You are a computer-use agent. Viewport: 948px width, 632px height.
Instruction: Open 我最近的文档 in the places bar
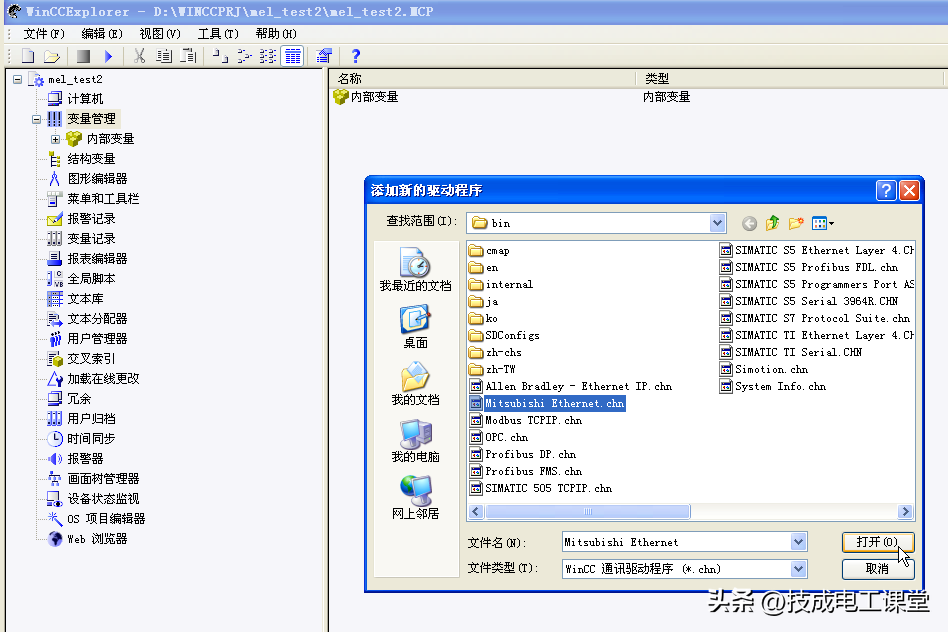tap(415, 270)
